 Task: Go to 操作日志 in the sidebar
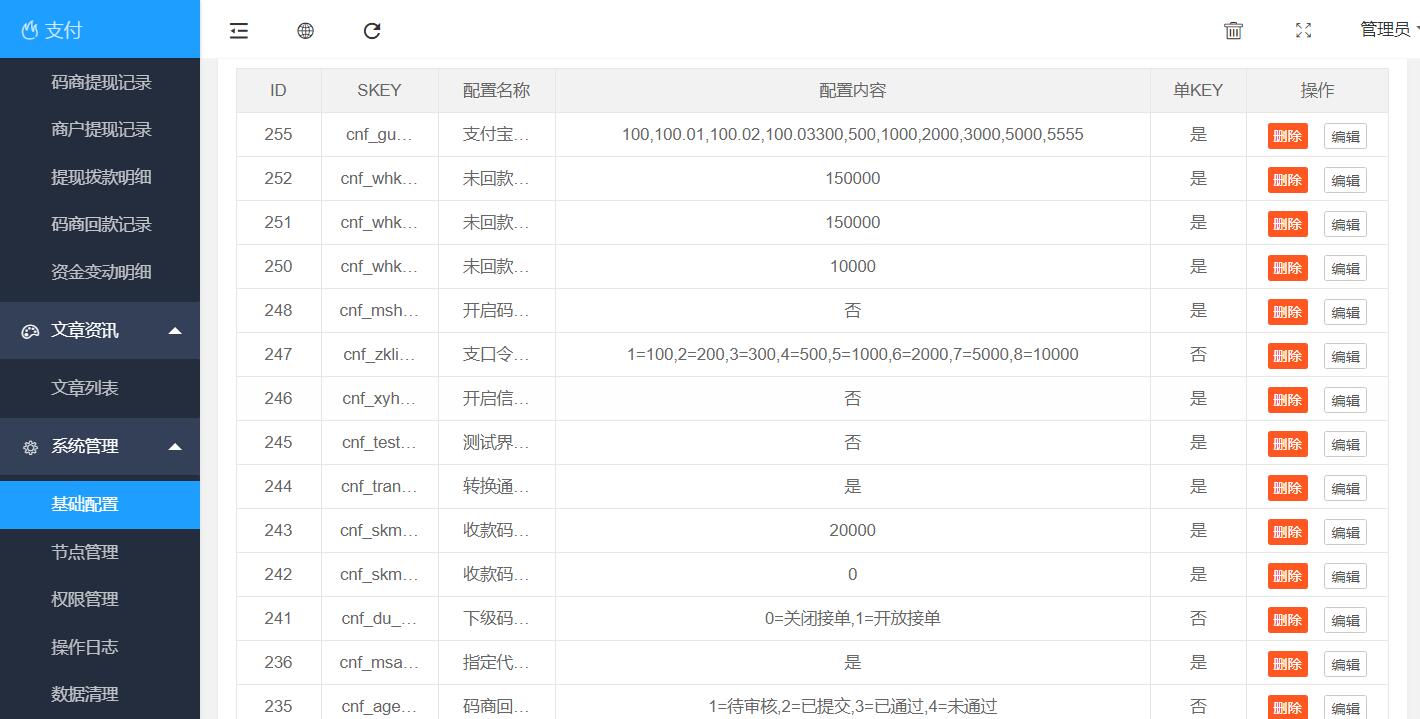[85, 647]
